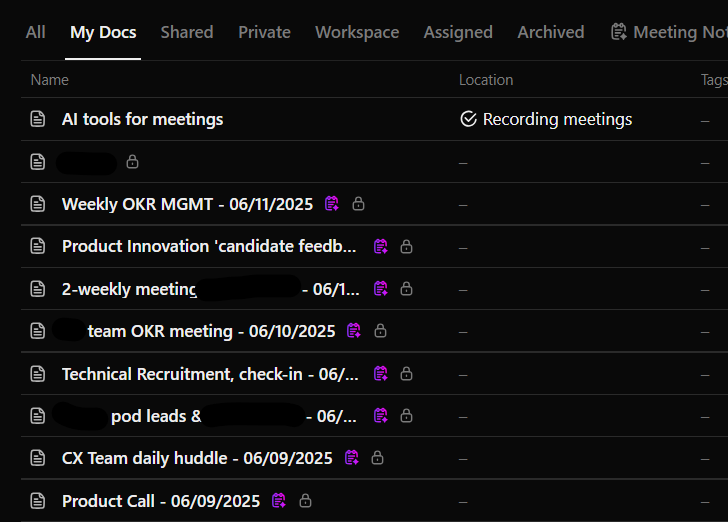This screenshot has height=522, width=728.
Task: Open Weekly OKR MGMT - 06/11/2025 doc
Action: (188, 204)
